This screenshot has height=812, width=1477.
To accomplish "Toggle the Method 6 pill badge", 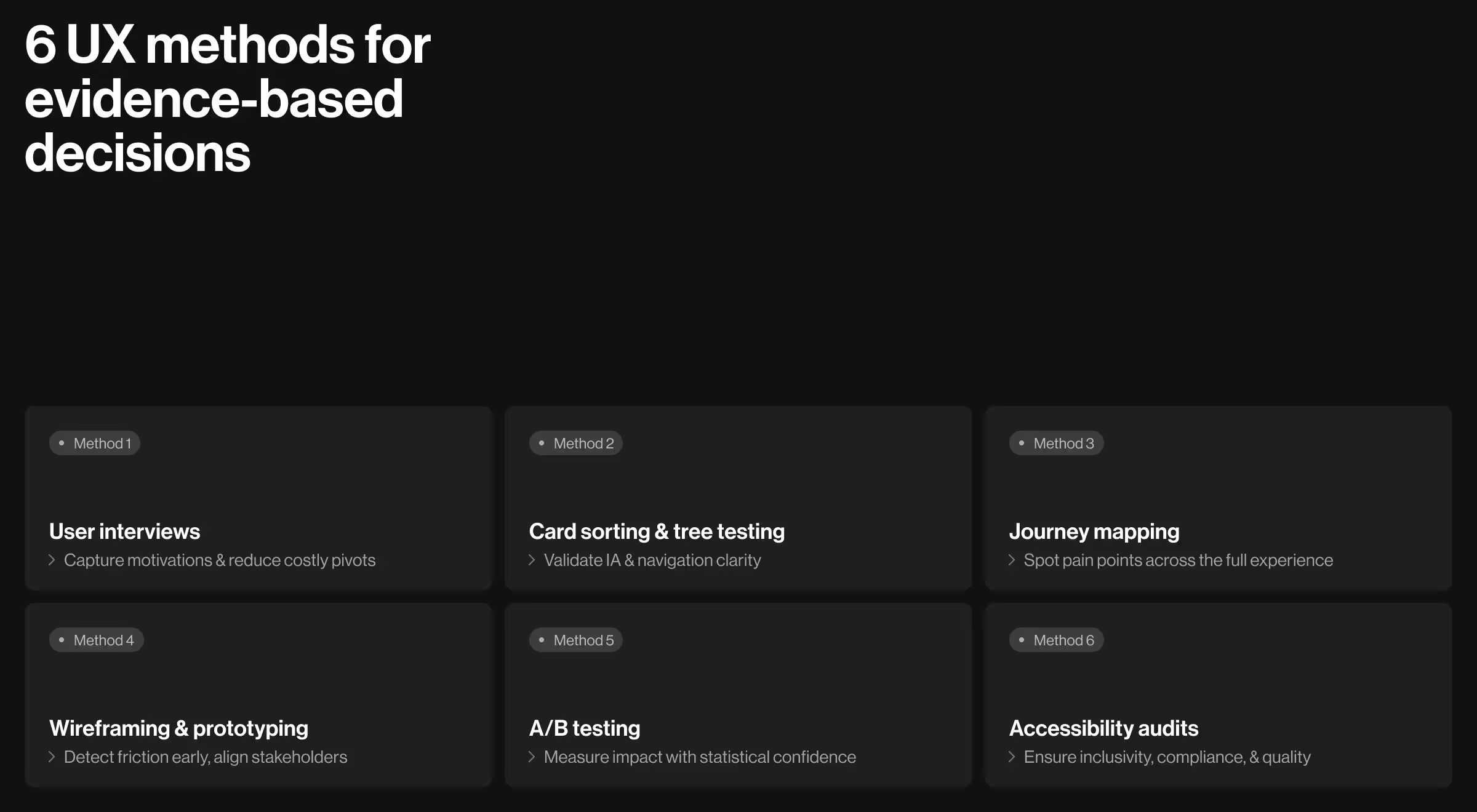I will 1056,640.
